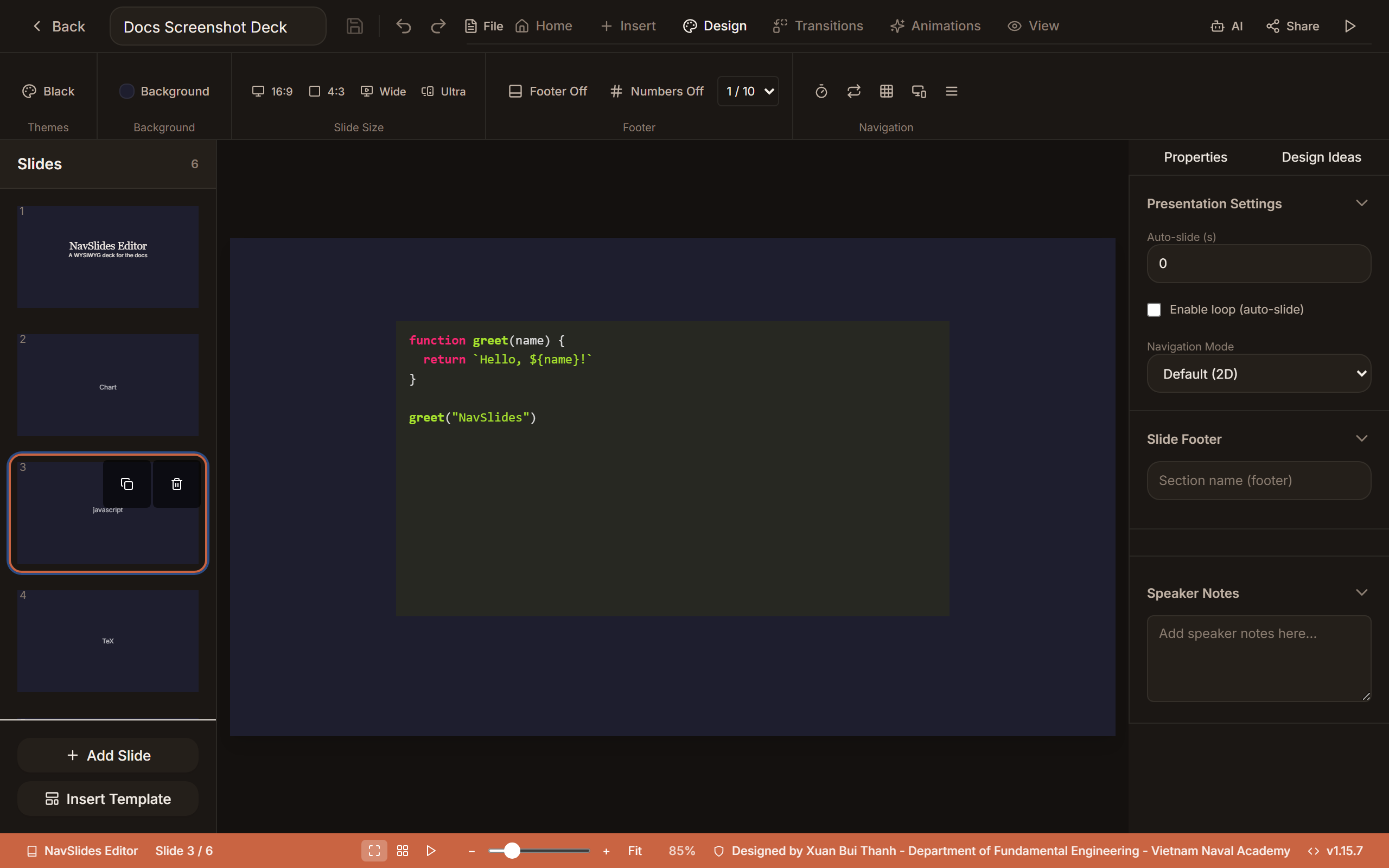Open the auto-slide timer icon in Navigation

click(821, 91)
